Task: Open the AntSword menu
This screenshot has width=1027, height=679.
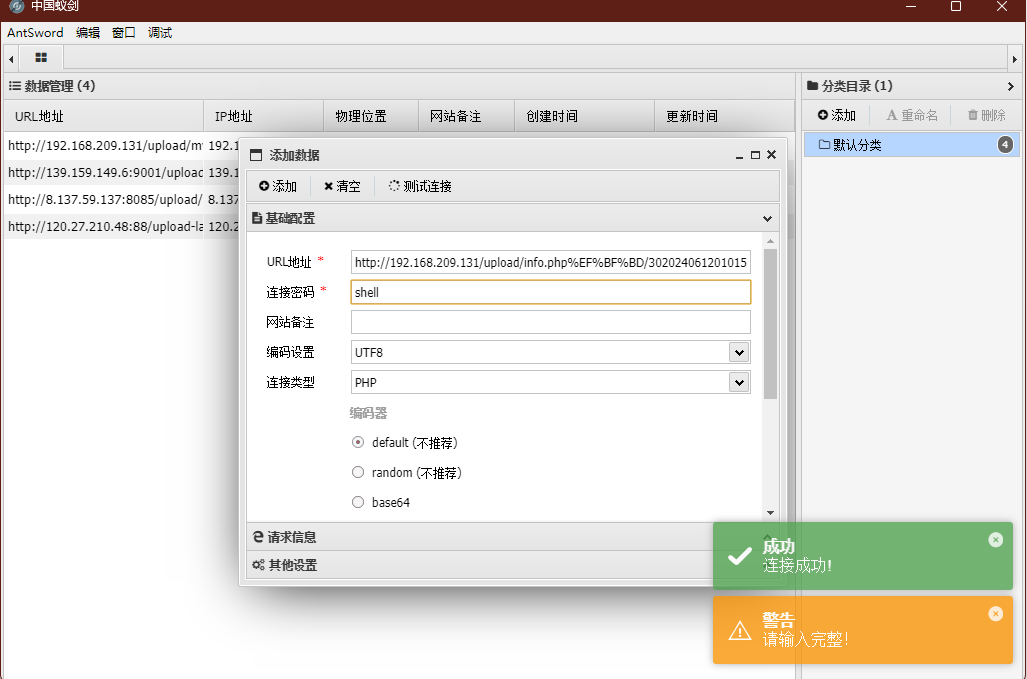Action: pyautogui.click(x=35, y=32)
